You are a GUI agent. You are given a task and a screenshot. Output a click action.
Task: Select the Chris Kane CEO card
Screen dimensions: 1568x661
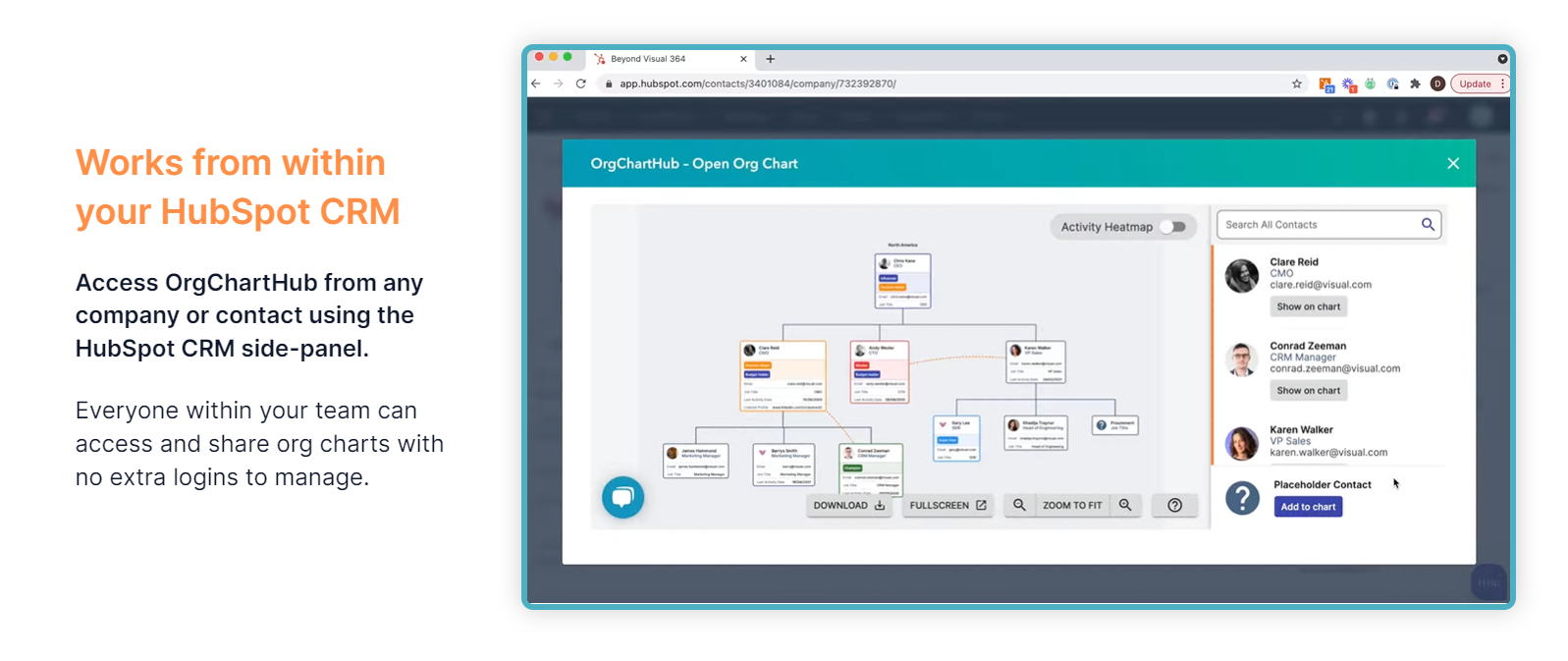click(902, 281)
